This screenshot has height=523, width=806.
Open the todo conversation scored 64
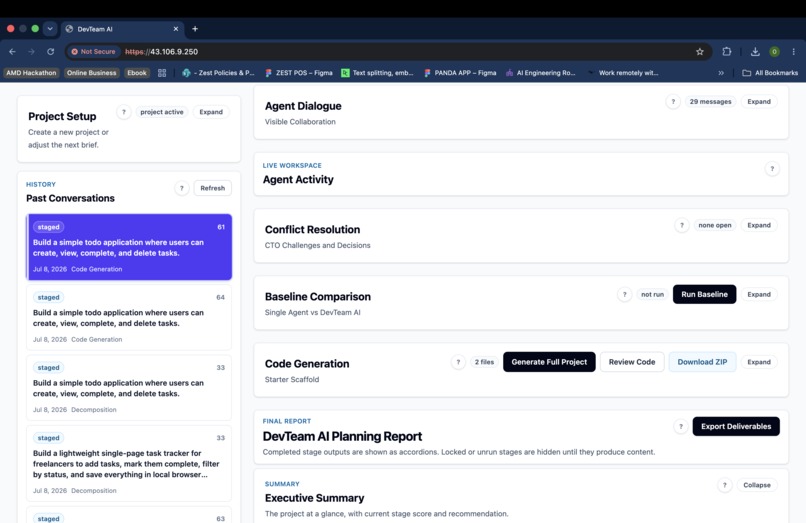(x=129, y=317)
